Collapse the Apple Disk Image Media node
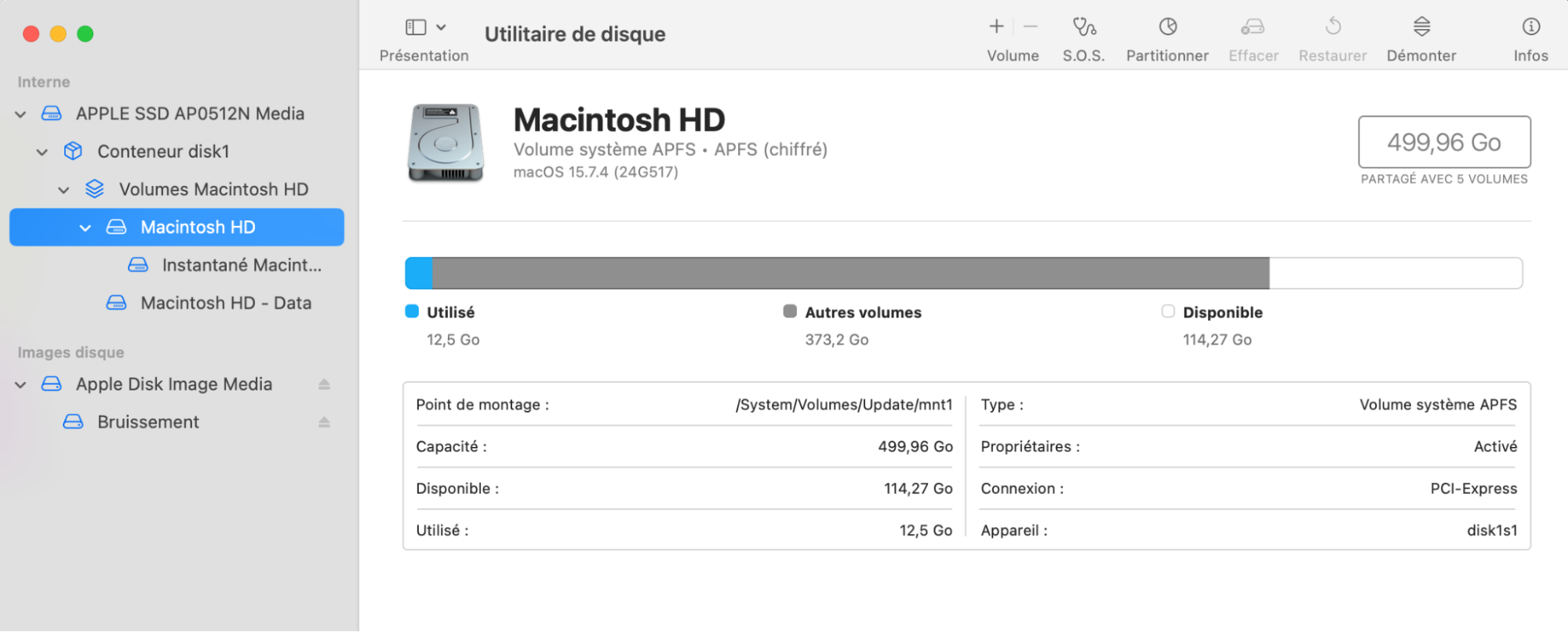Screen dimensions: 1568x632 point(21,385)
